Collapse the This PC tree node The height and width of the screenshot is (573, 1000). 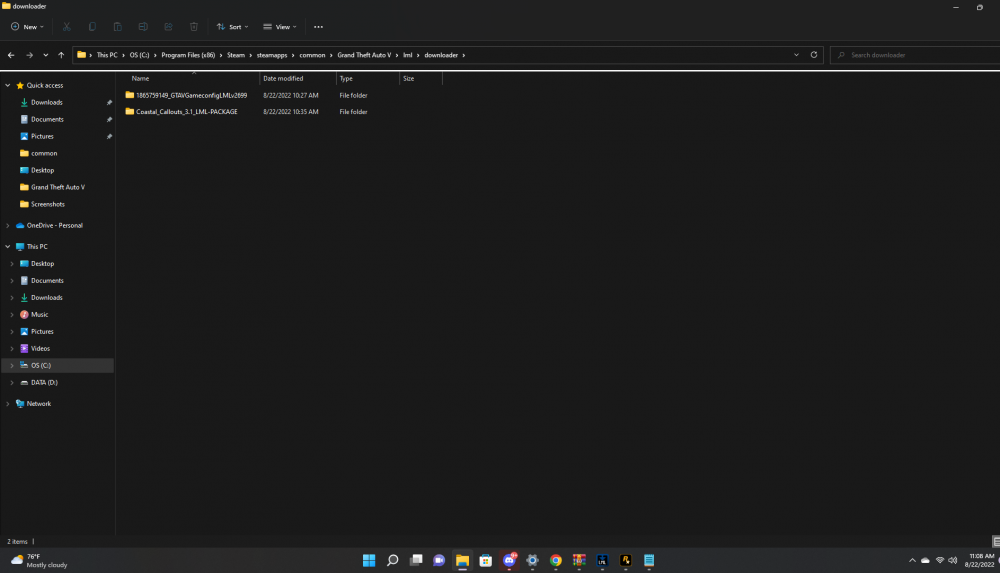(x=8, y=246)
